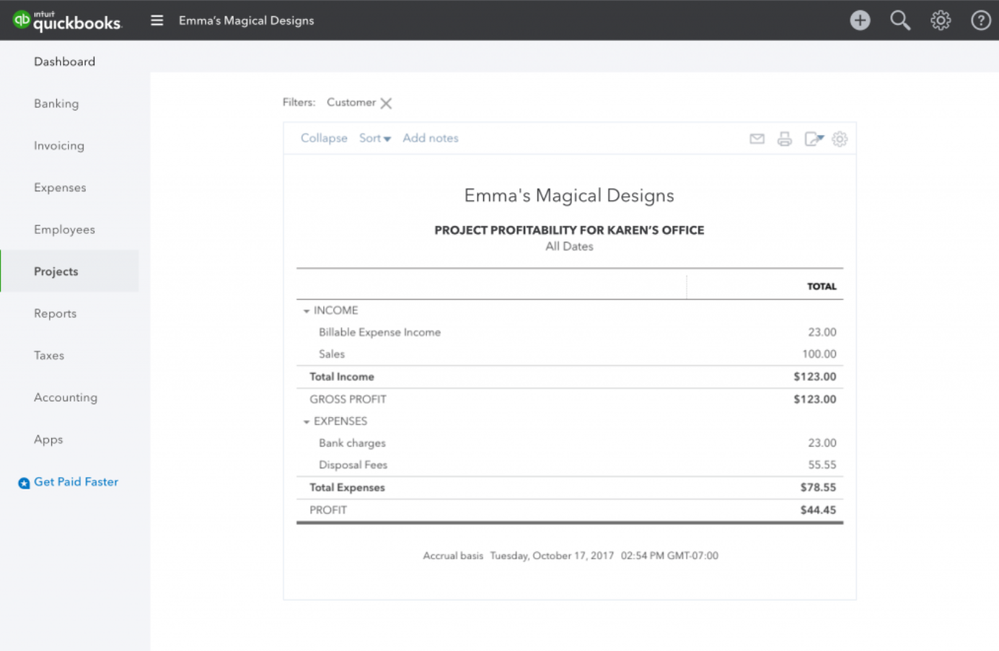The width and height of the screenshot is (999, 651).
Task: Open the Help question mark
Action: point(981,20)
